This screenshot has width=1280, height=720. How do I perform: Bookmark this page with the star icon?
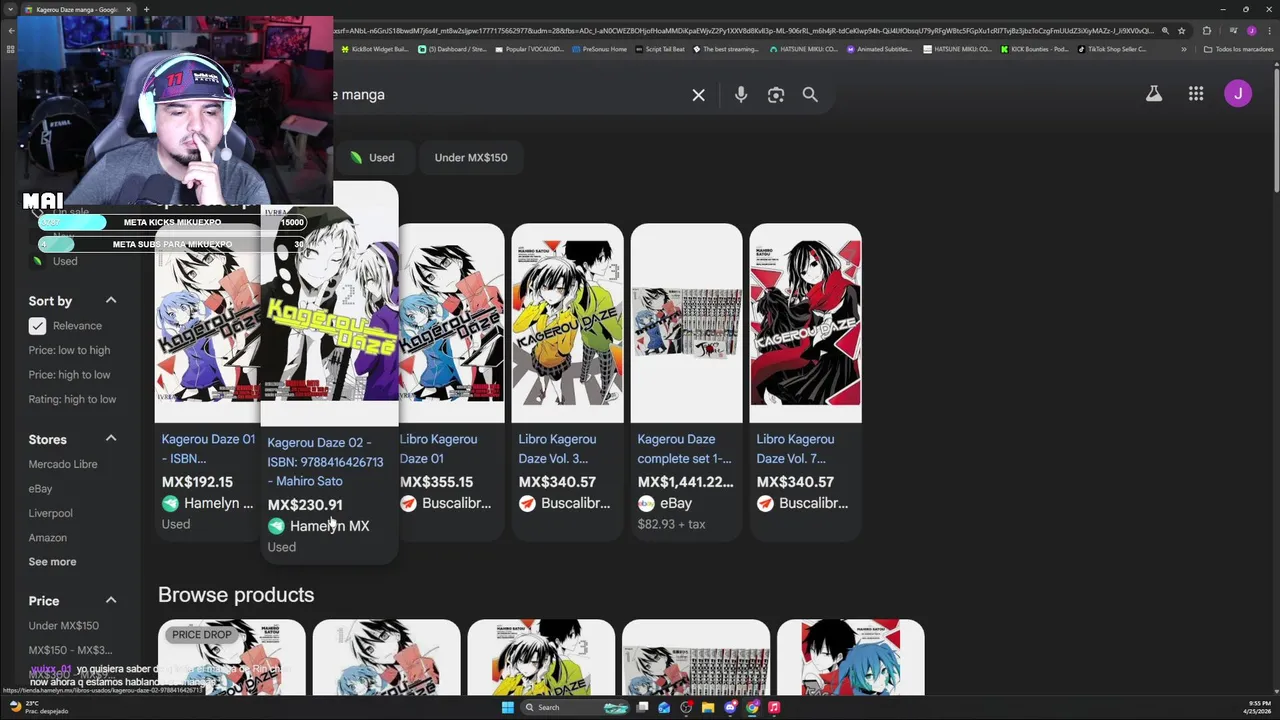coord(1181,31)
